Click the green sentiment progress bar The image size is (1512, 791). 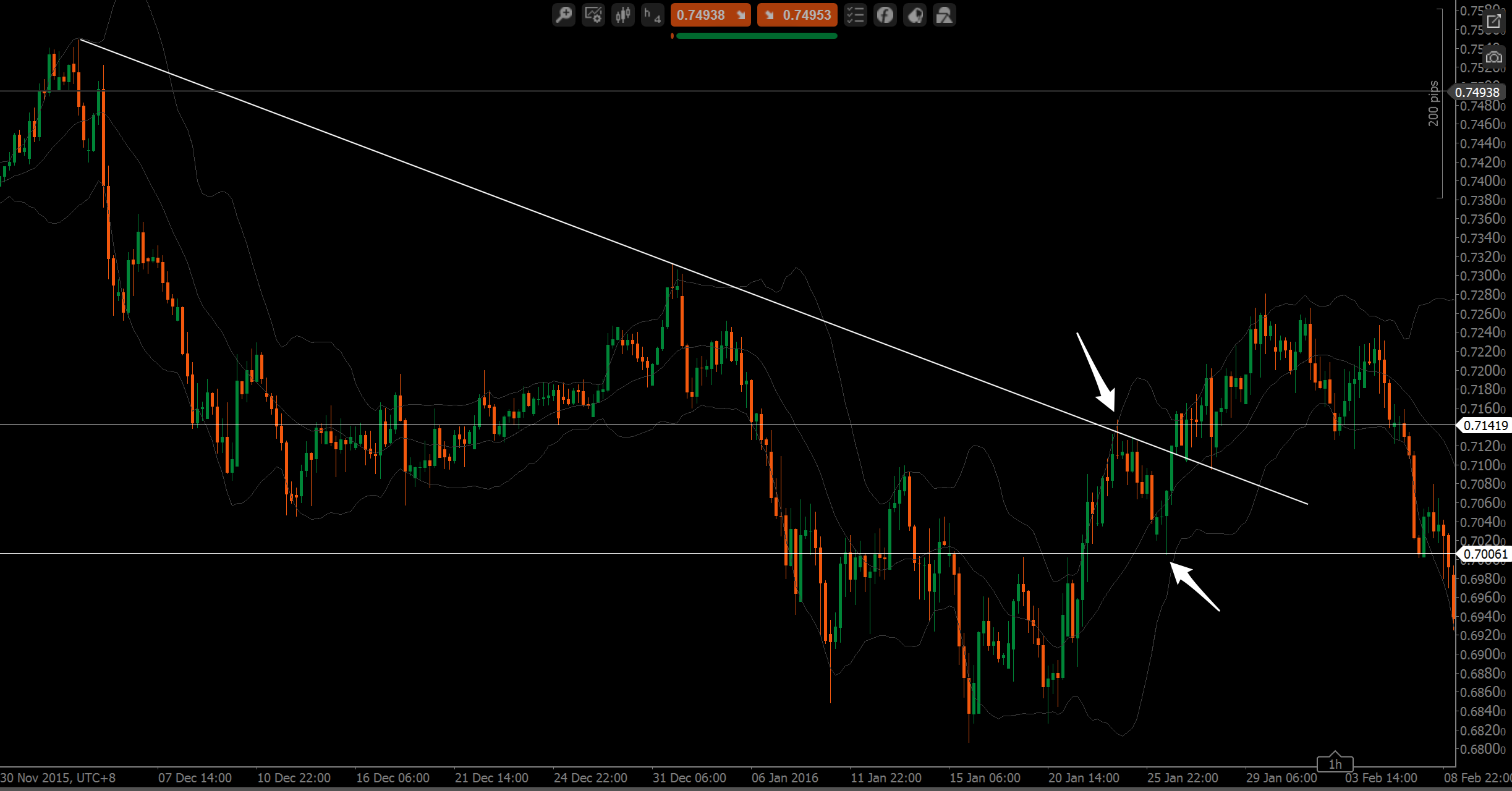[x=757, y=36]
